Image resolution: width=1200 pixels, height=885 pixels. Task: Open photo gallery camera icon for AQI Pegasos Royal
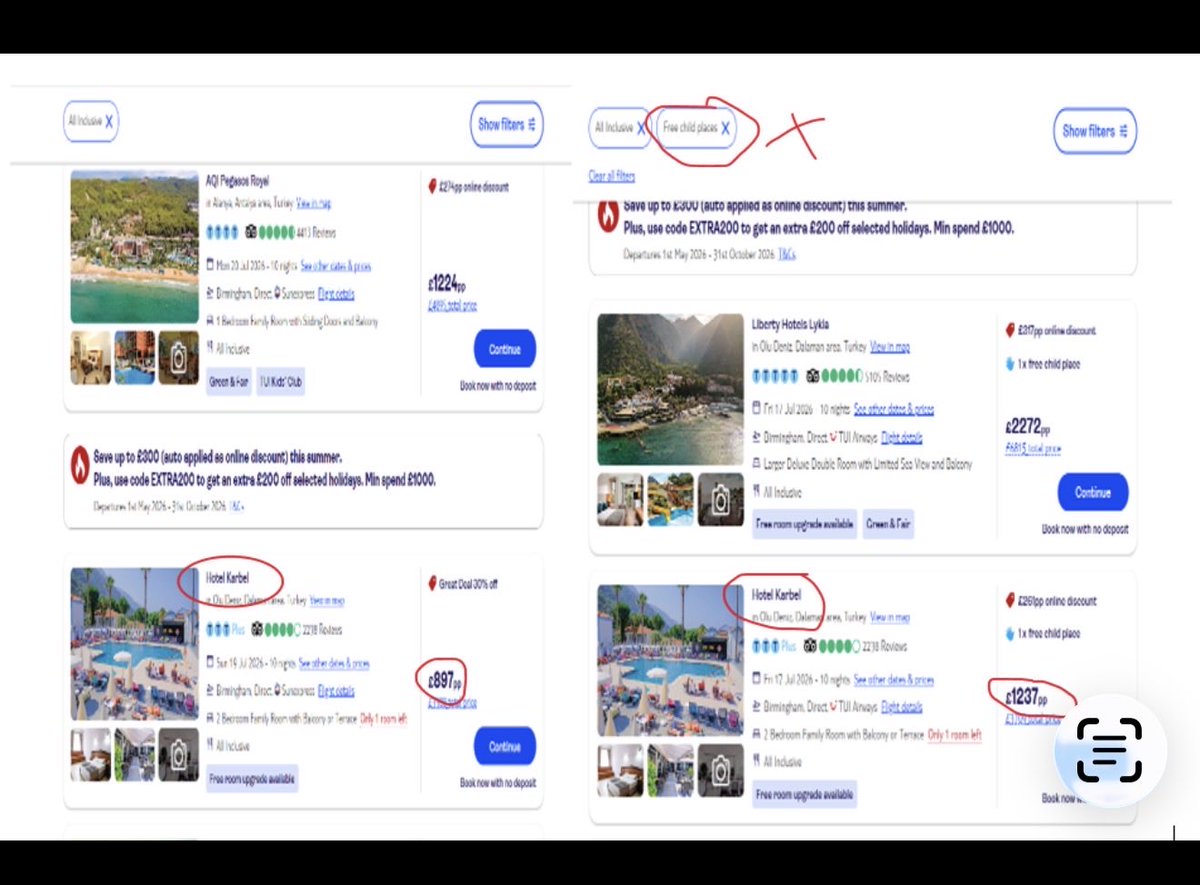(x=179, y=358)
